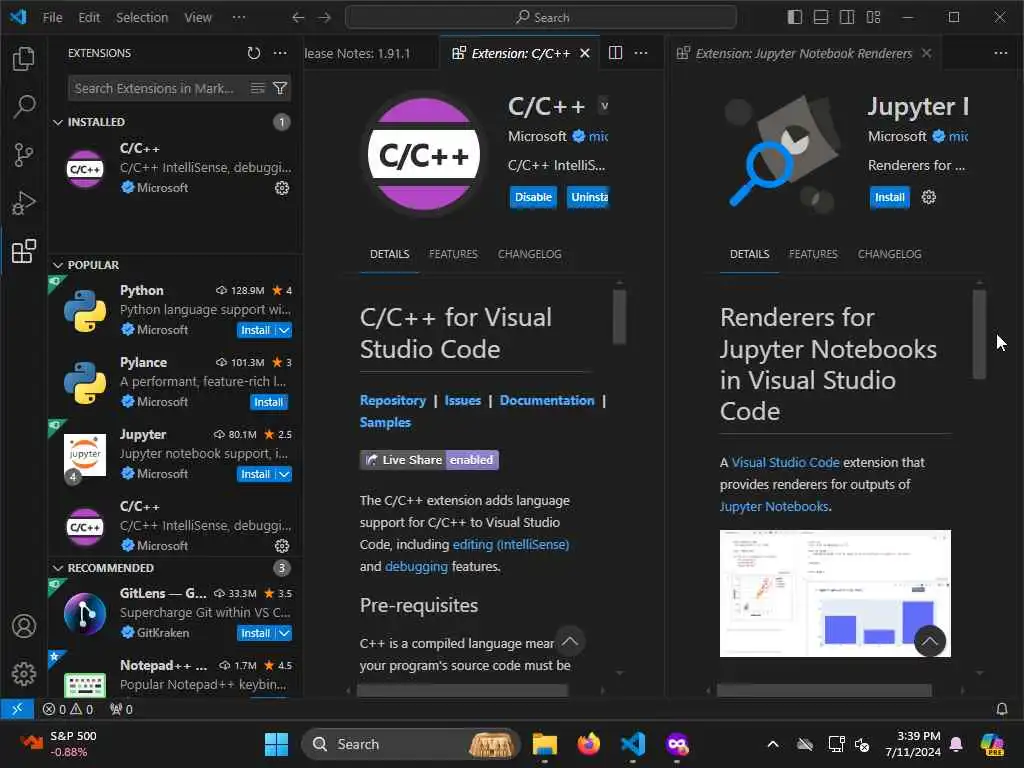Open more actions for C/C++ editor group
Image resolution: width=1024 pixels, height=768 pixels.
[641, 53]
